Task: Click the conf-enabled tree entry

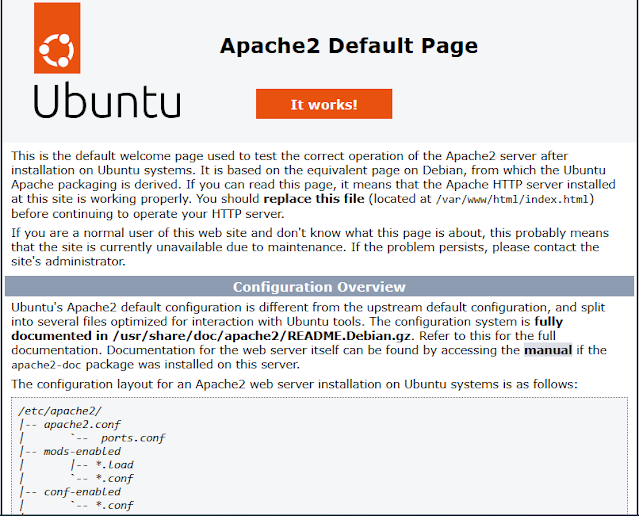Action: click(x=82, y=492)
